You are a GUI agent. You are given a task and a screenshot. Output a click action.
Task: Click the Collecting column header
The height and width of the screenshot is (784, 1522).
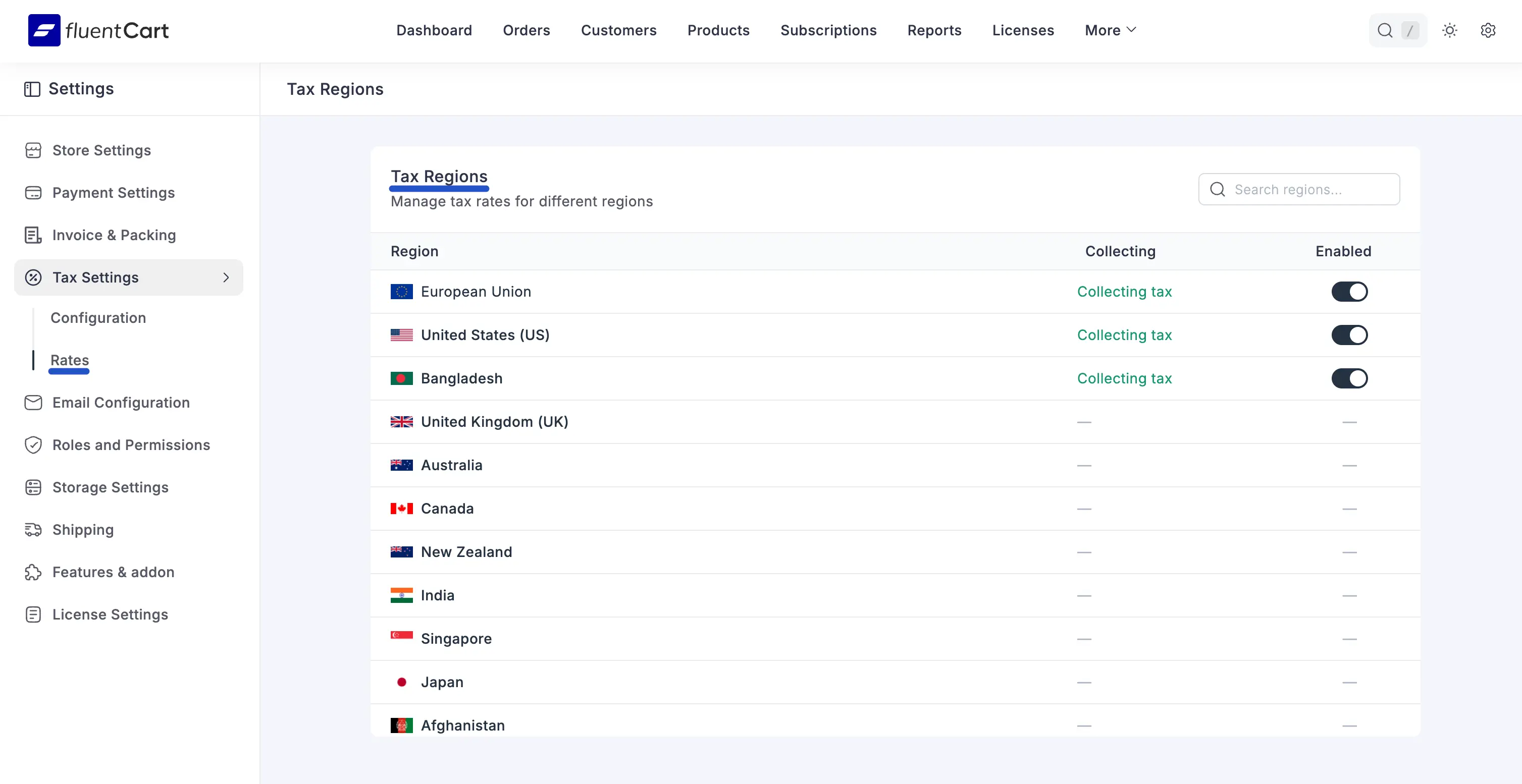(1120, 251)
